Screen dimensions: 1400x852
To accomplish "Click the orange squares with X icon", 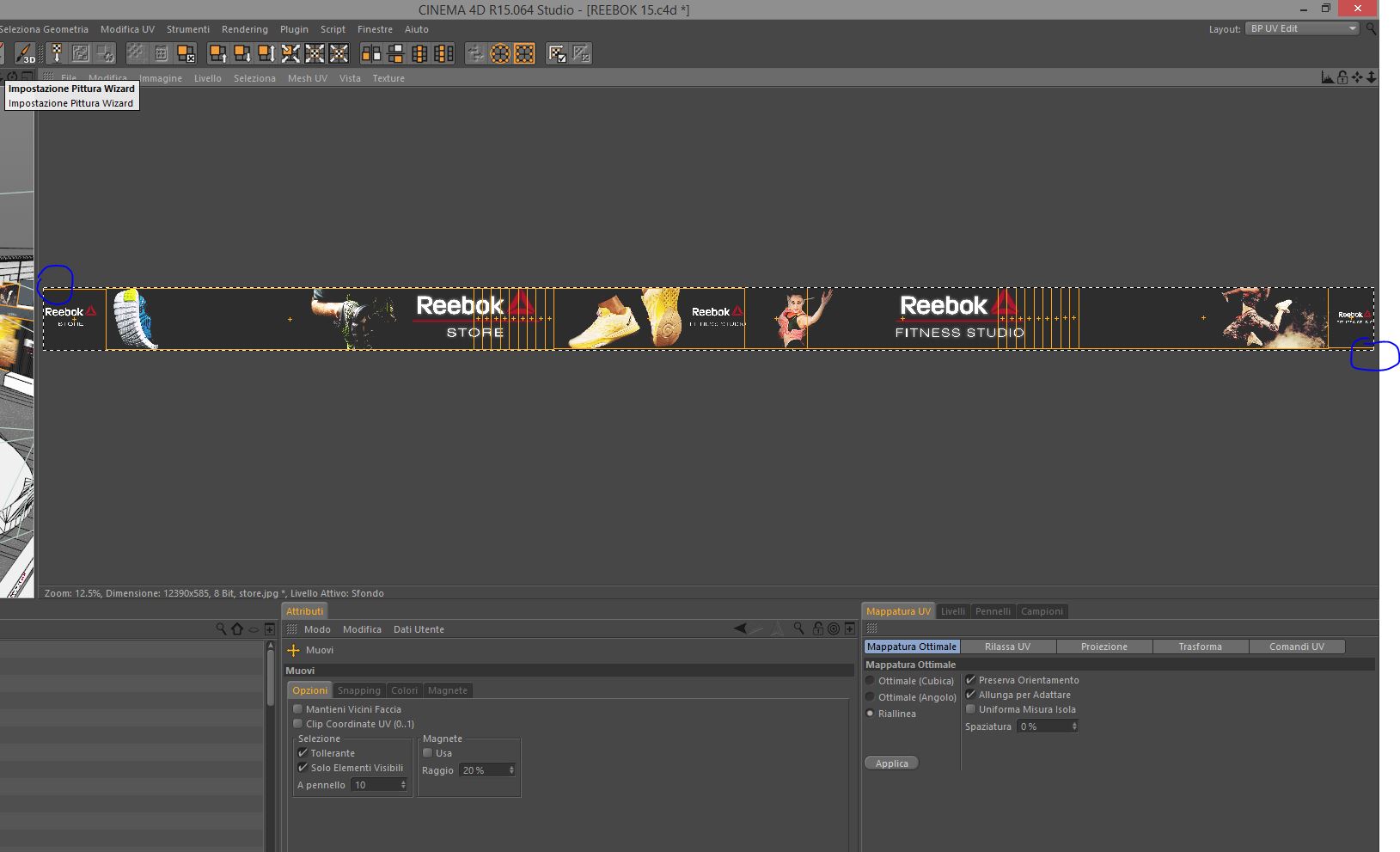I will (186, 54).
